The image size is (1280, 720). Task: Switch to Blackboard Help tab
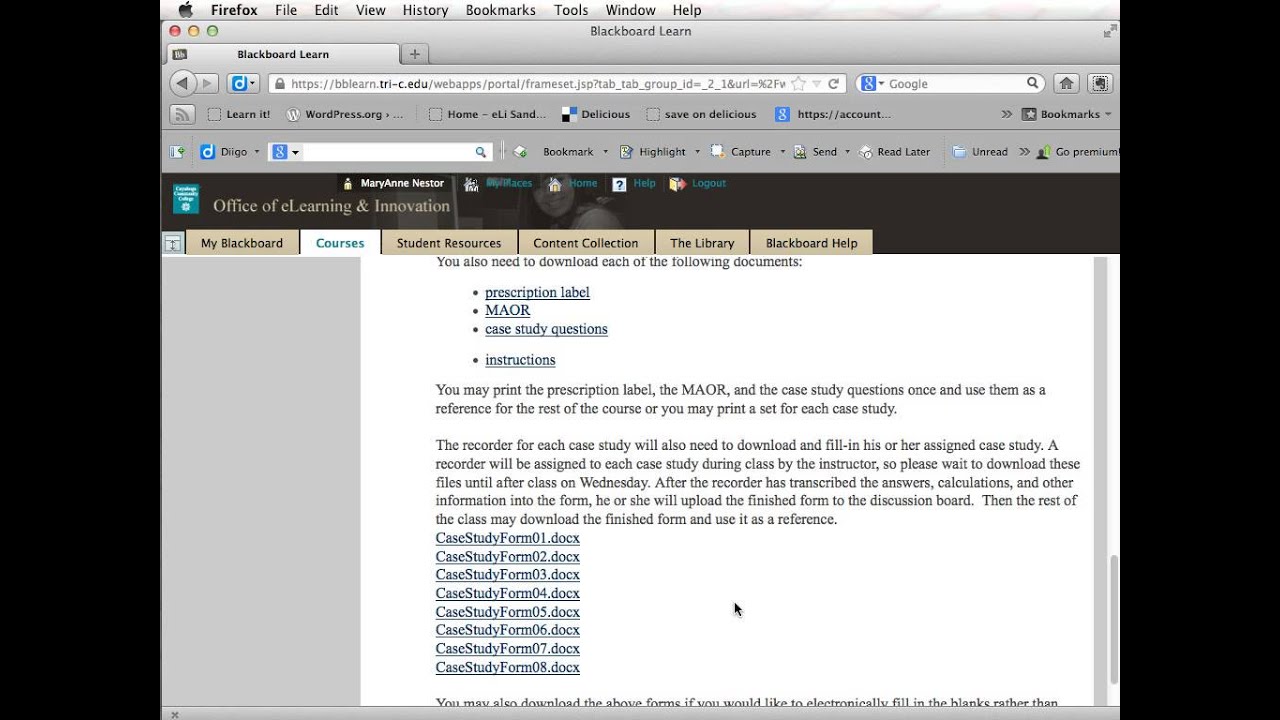[x=812, y=243]
